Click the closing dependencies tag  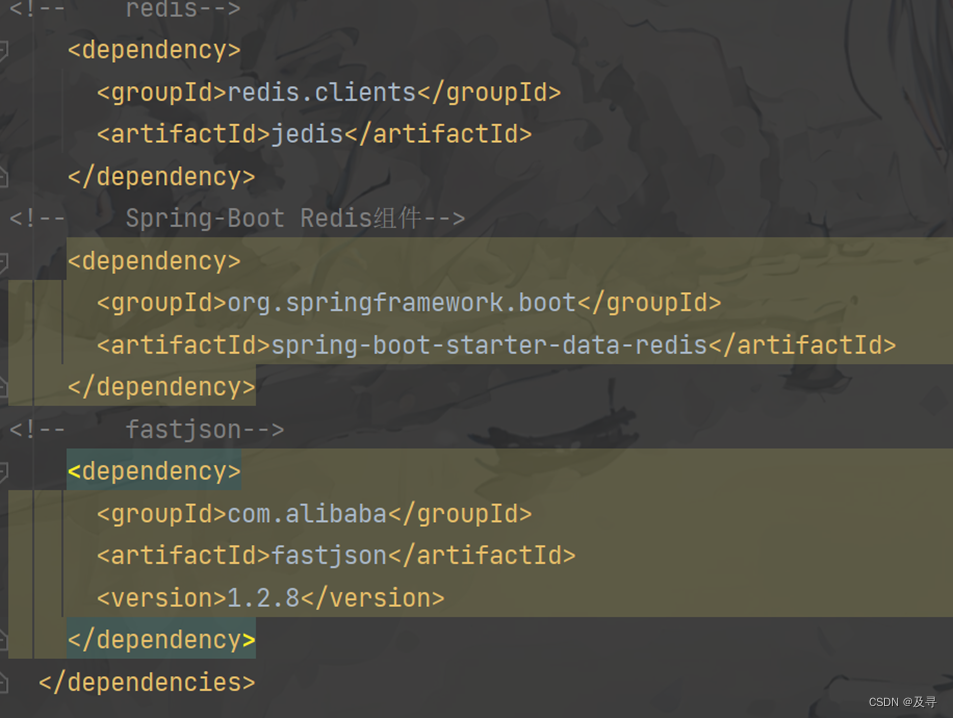(145, 682)
